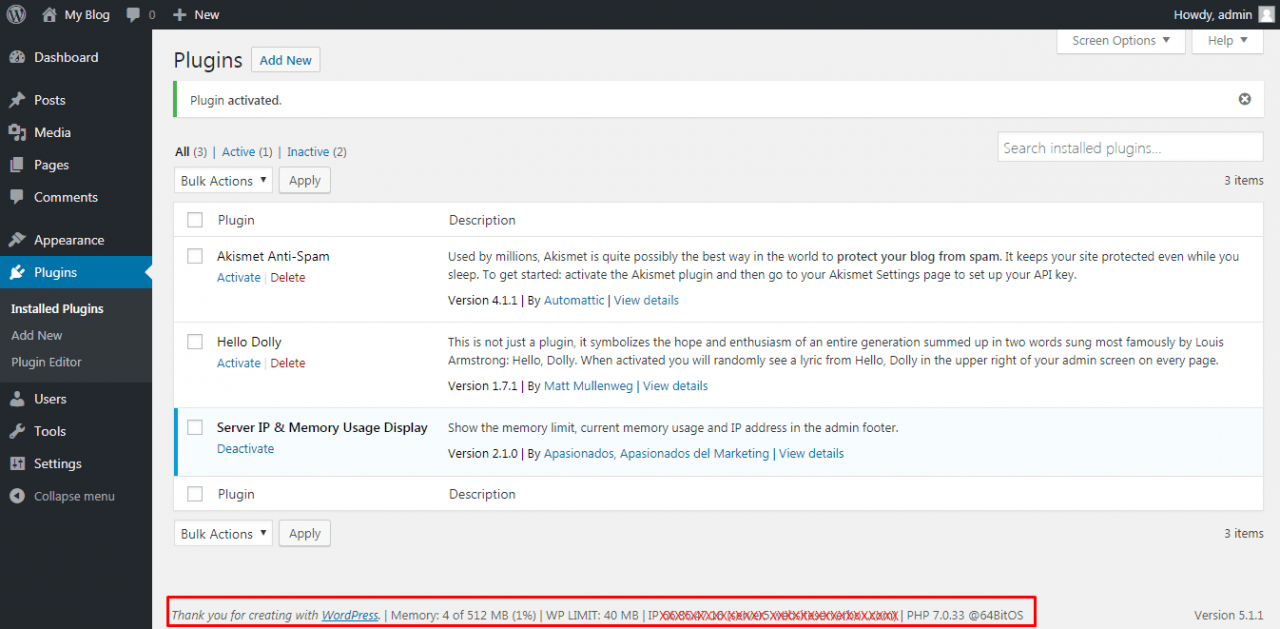Click the plus New icon in admin bar
Screen dimensions: 1280x629
coord(179,15)
